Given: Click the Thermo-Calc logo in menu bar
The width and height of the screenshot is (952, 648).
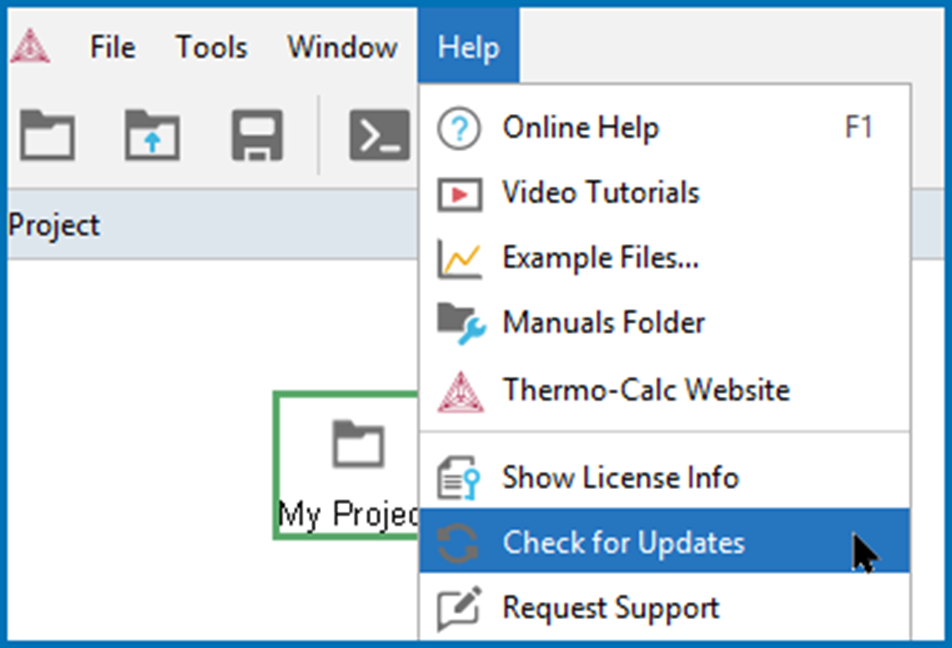Looking at the screenshot, I should coord(30,46).
